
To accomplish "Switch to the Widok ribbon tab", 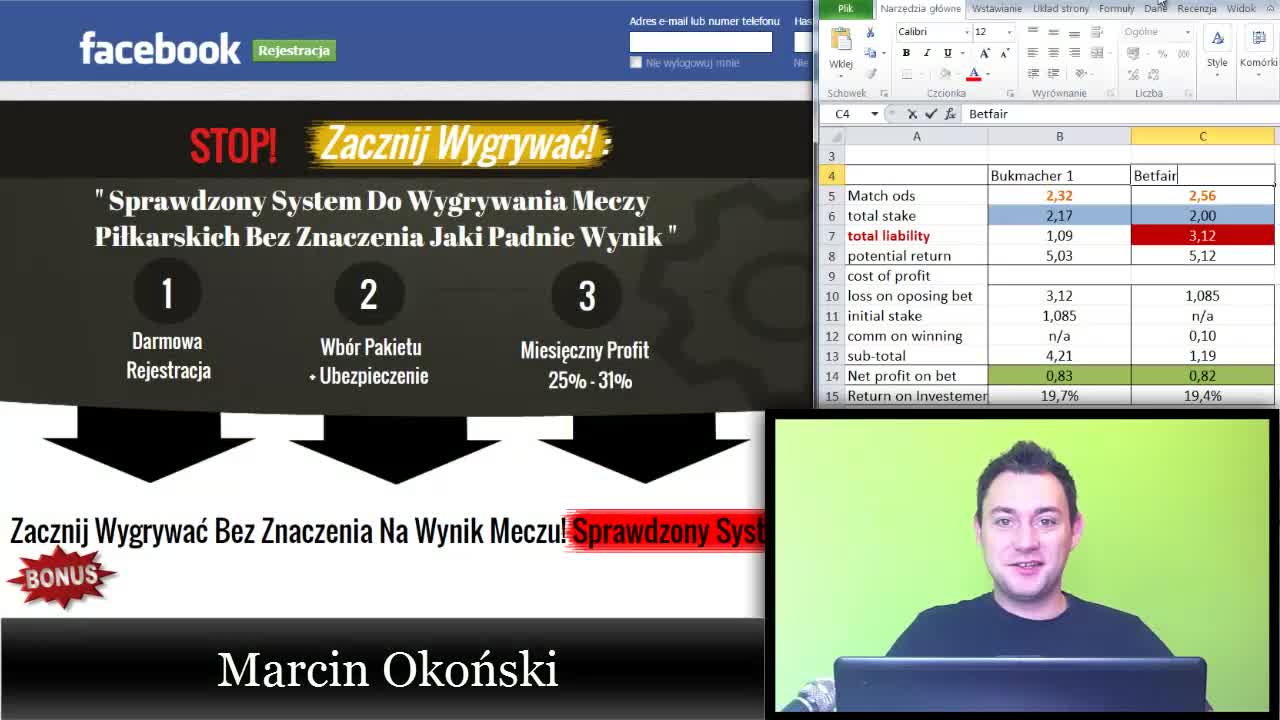I will (x=1241, y=9).
